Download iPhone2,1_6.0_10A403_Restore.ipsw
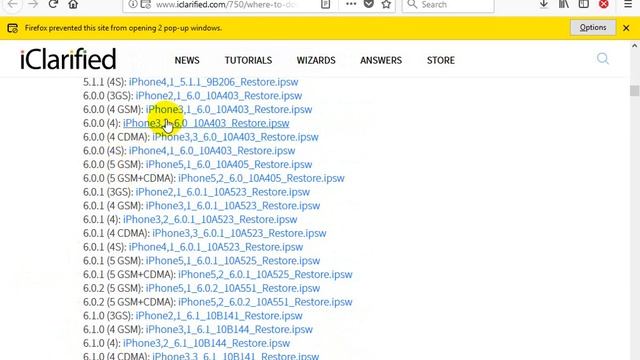 (219, 96)
